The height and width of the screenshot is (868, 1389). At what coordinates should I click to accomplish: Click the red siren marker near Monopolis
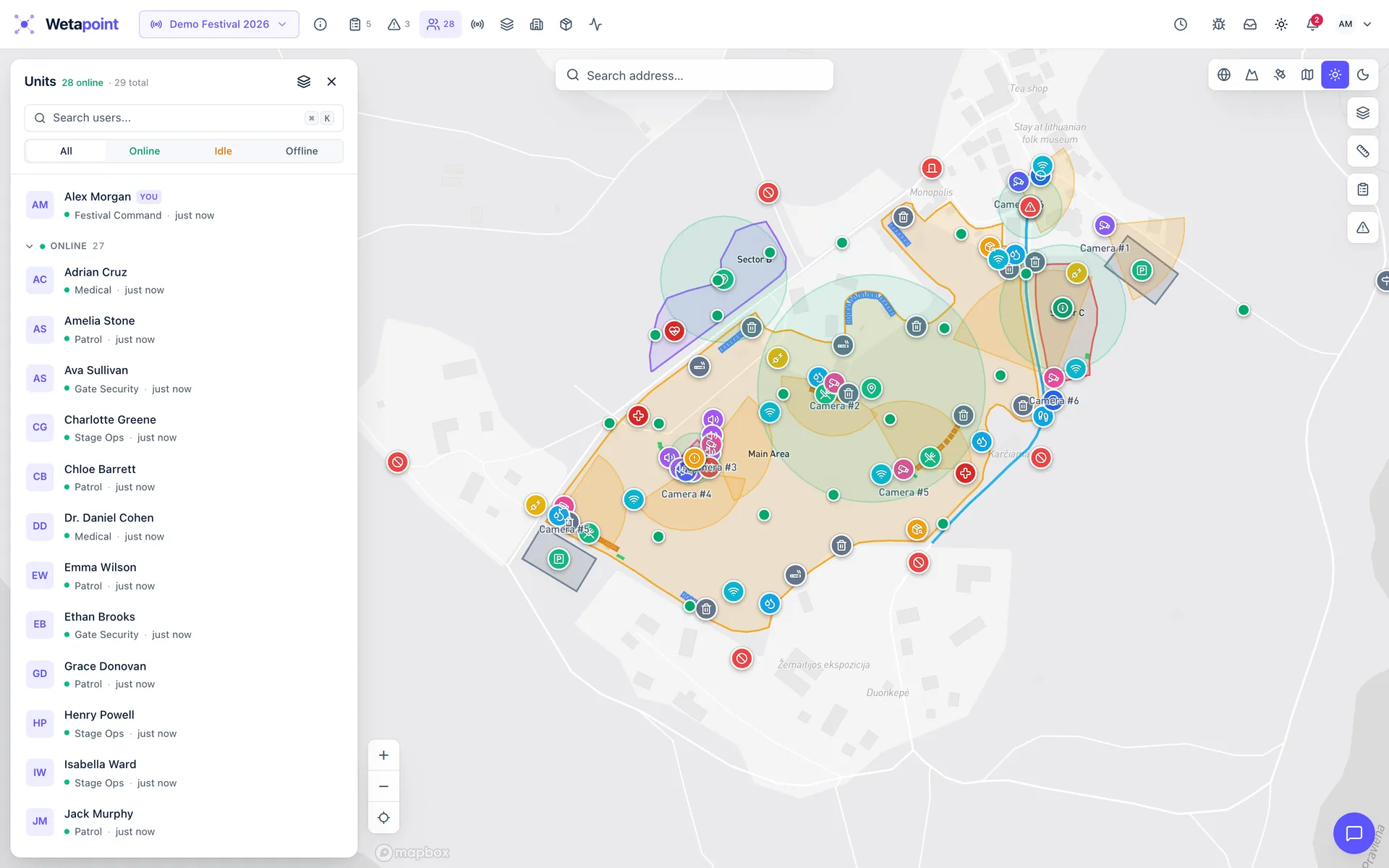point(932,169)
